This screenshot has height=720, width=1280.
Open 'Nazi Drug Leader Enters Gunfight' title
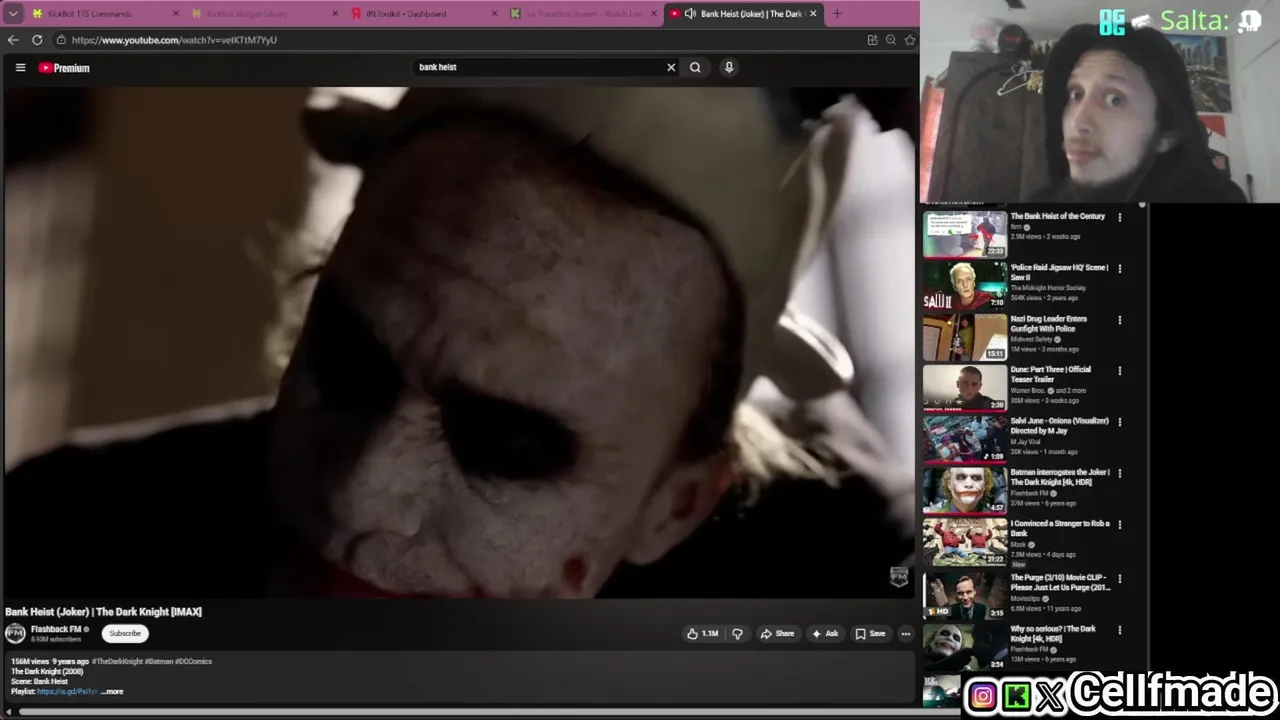point(1048,323)
